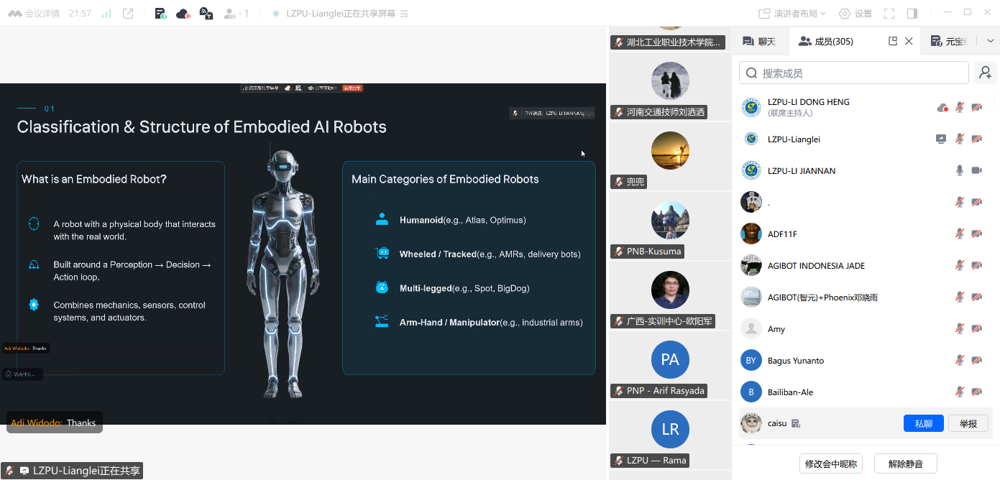Toggle muted microphone icon for Amy
Screen dimensions: 1000x480
point(960,329)
